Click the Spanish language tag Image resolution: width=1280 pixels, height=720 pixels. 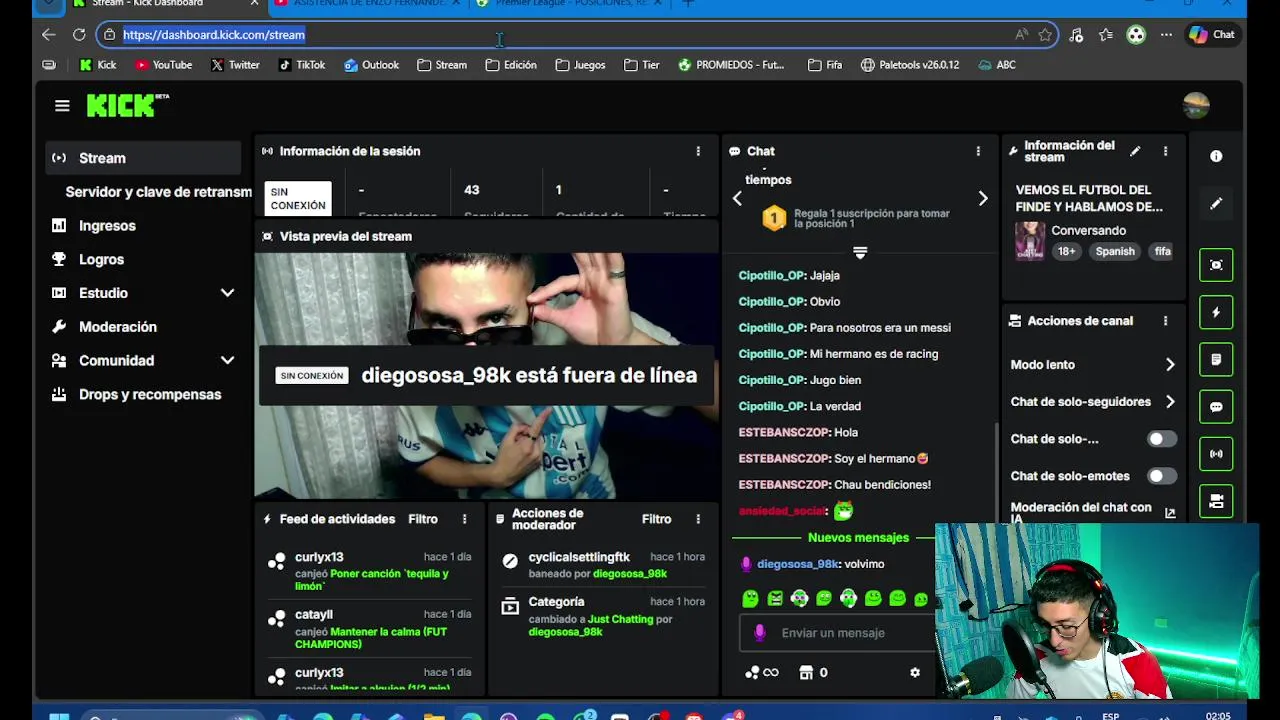click(x=1115, y=252)
